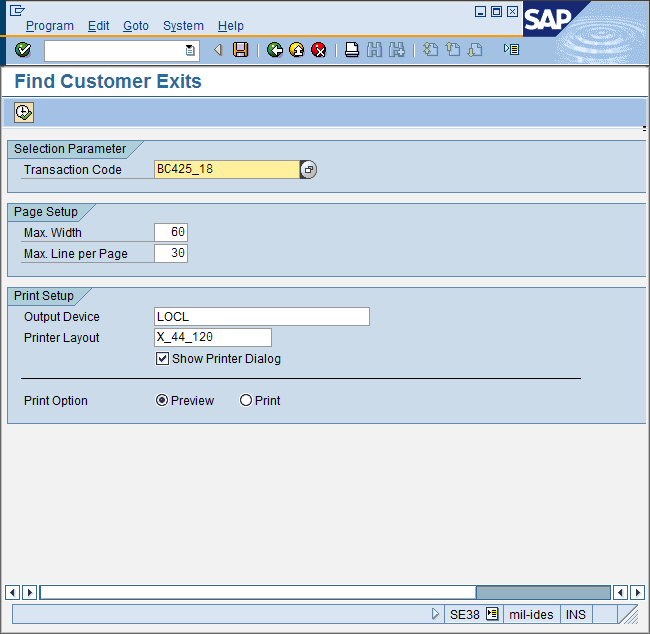Click the First Page icon

[430, 50]
